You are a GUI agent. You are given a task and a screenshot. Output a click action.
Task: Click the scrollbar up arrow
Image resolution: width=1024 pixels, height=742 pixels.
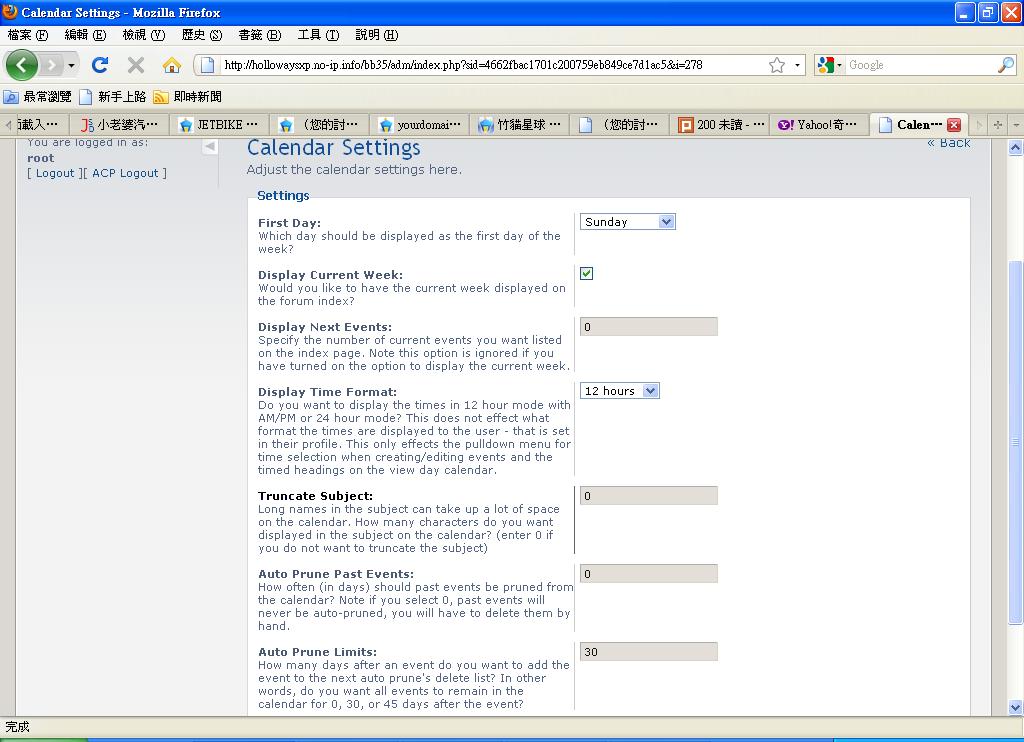click(x=1015, y=147)
